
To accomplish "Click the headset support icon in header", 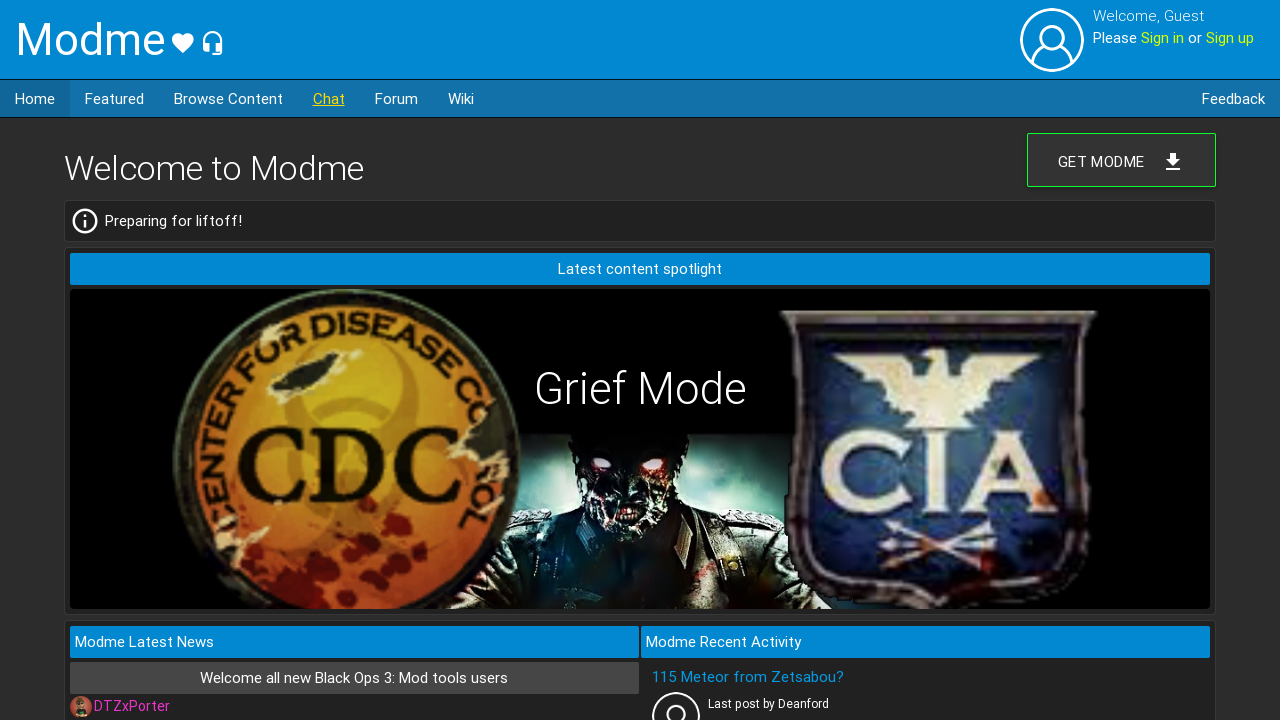I will [212, 43].
